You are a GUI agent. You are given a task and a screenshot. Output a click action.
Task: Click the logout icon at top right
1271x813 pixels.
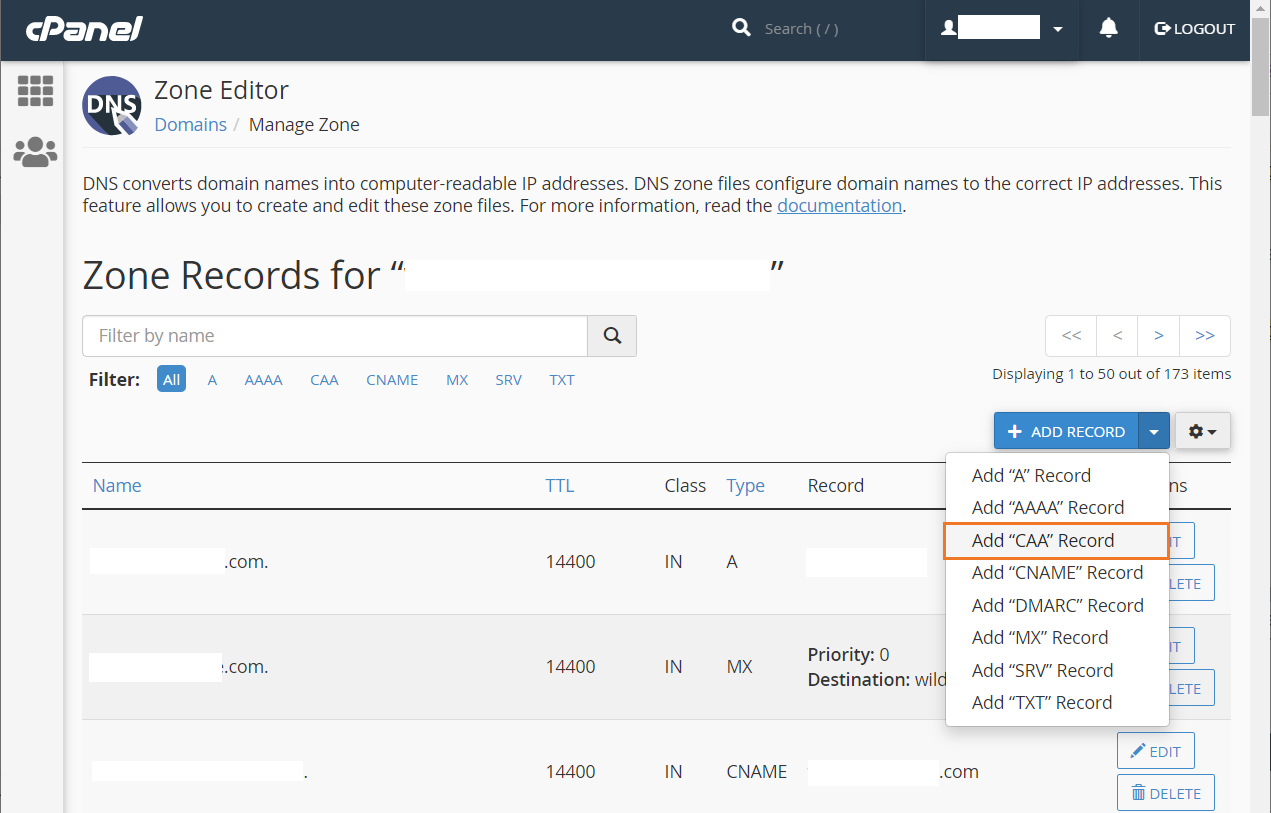point(1162,28)
